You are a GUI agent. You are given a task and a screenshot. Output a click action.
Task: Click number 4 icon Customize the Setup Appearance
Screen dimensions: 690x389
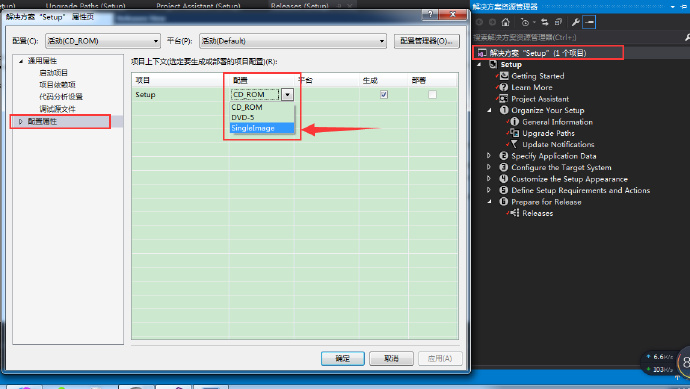(x=504, y=179)
